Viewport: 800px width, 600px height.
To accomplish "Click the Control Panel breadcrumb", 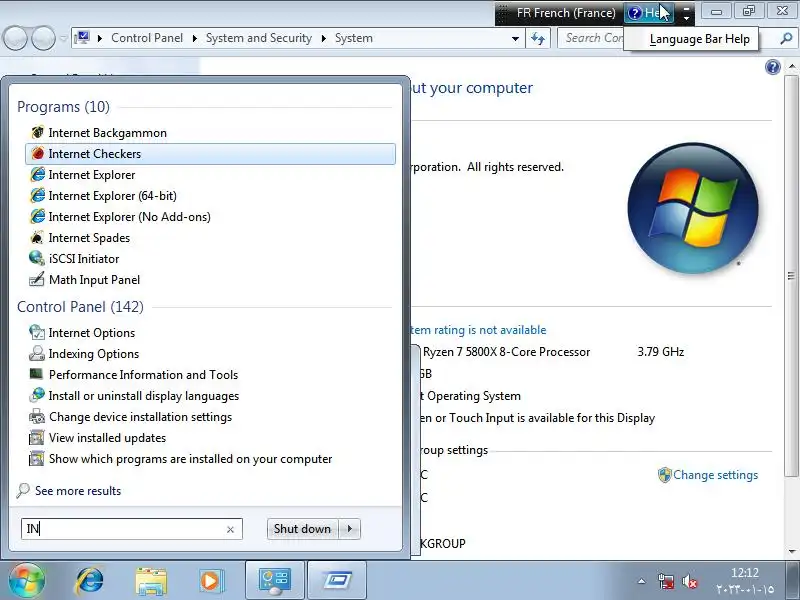I will [x=147, y=38].
